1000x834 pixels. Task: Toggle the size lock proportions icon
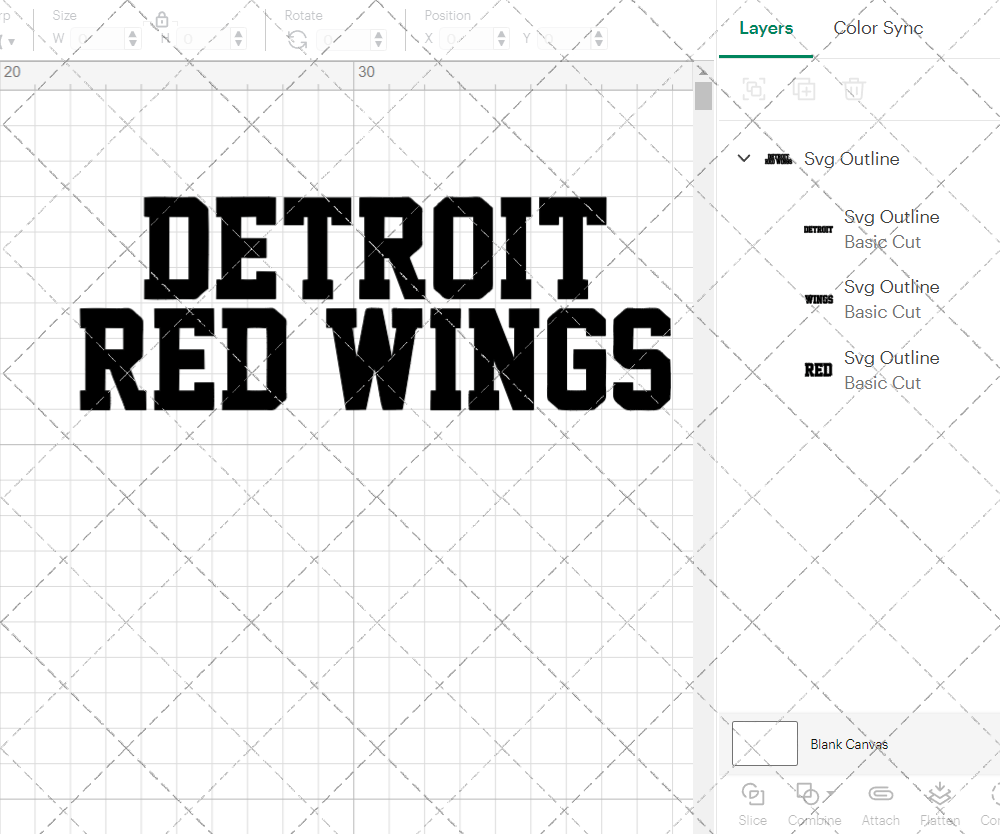click(x=161, y=19)
